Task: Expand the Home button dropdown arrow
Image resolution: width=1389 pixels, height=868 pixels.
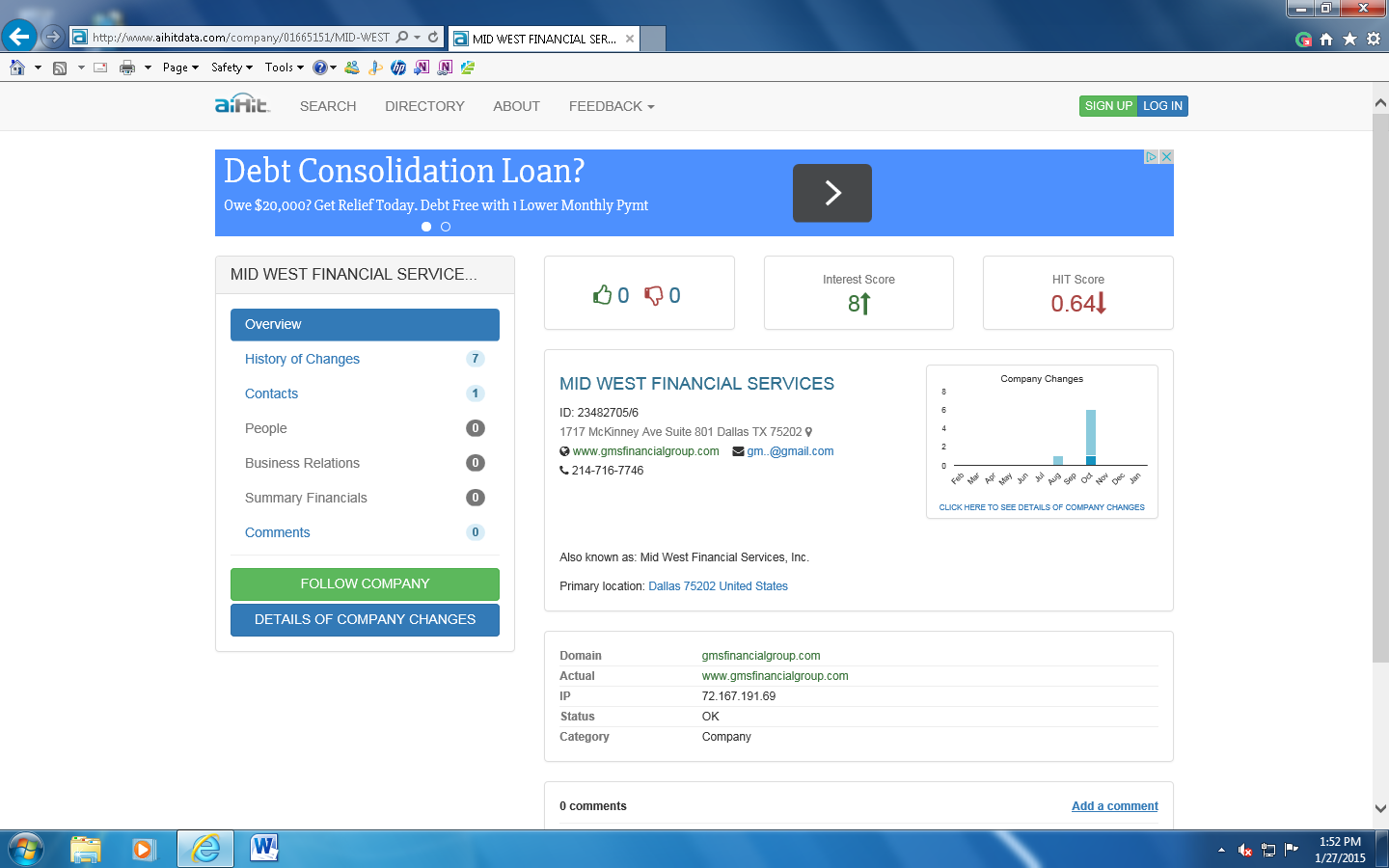Action: click(x=38, y=68)
